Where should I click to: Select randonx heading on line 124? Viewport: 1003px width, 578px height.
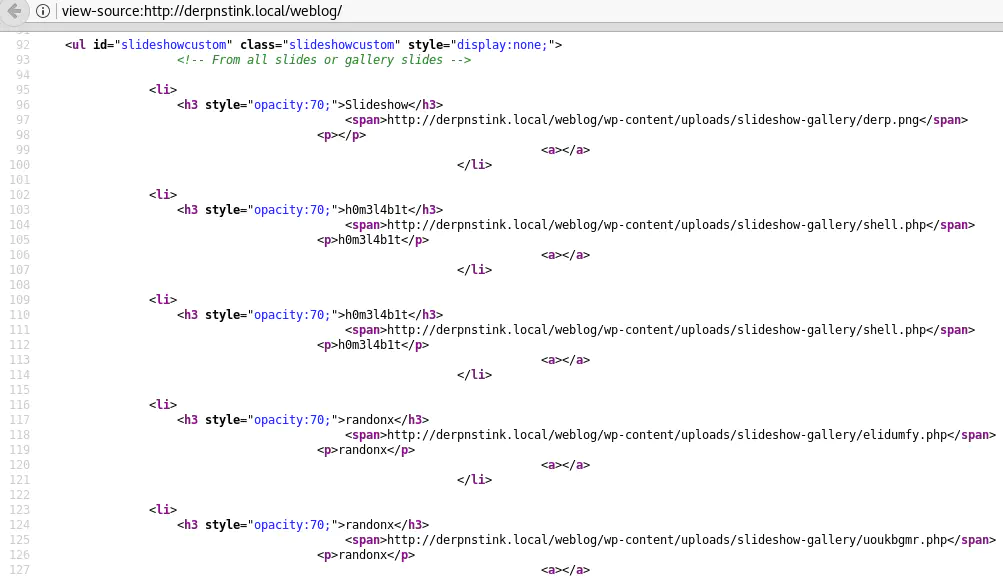pyautogui.click(x=369, y=524)
